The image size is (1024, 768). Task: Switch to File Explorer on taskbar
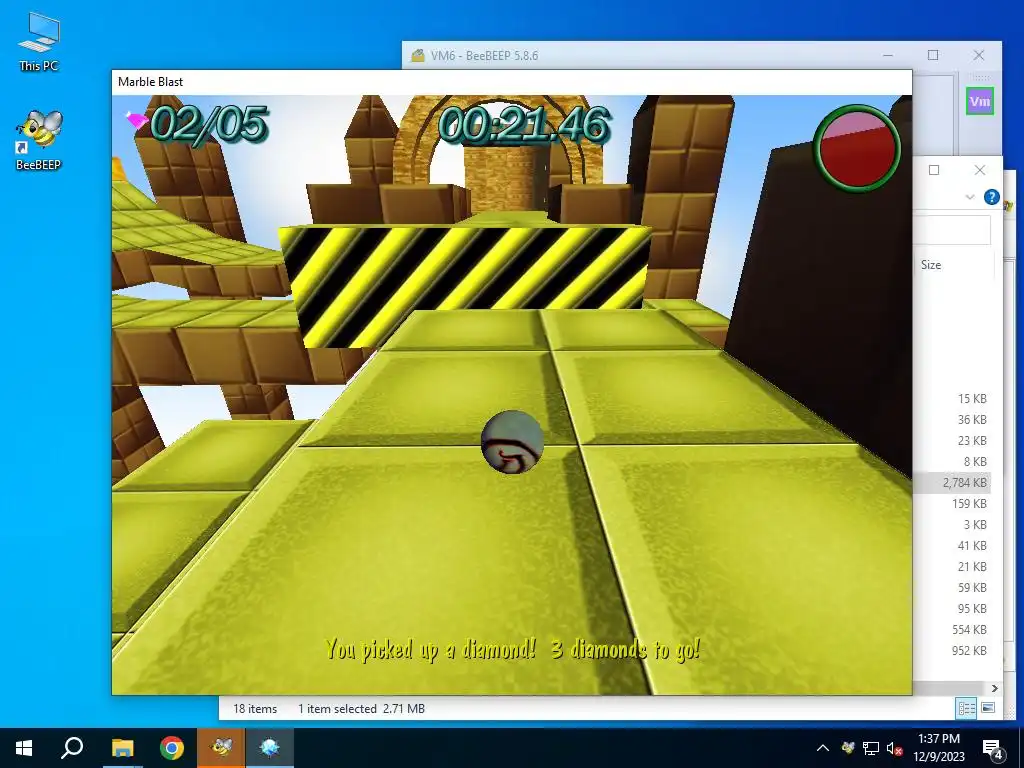coord(122,748)
